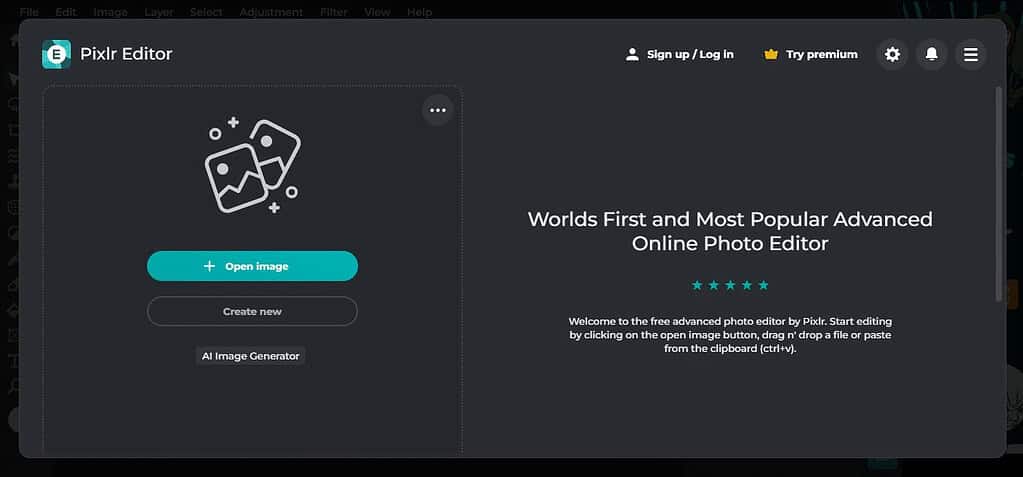Click Try premium link

click(x=822, y=55)
